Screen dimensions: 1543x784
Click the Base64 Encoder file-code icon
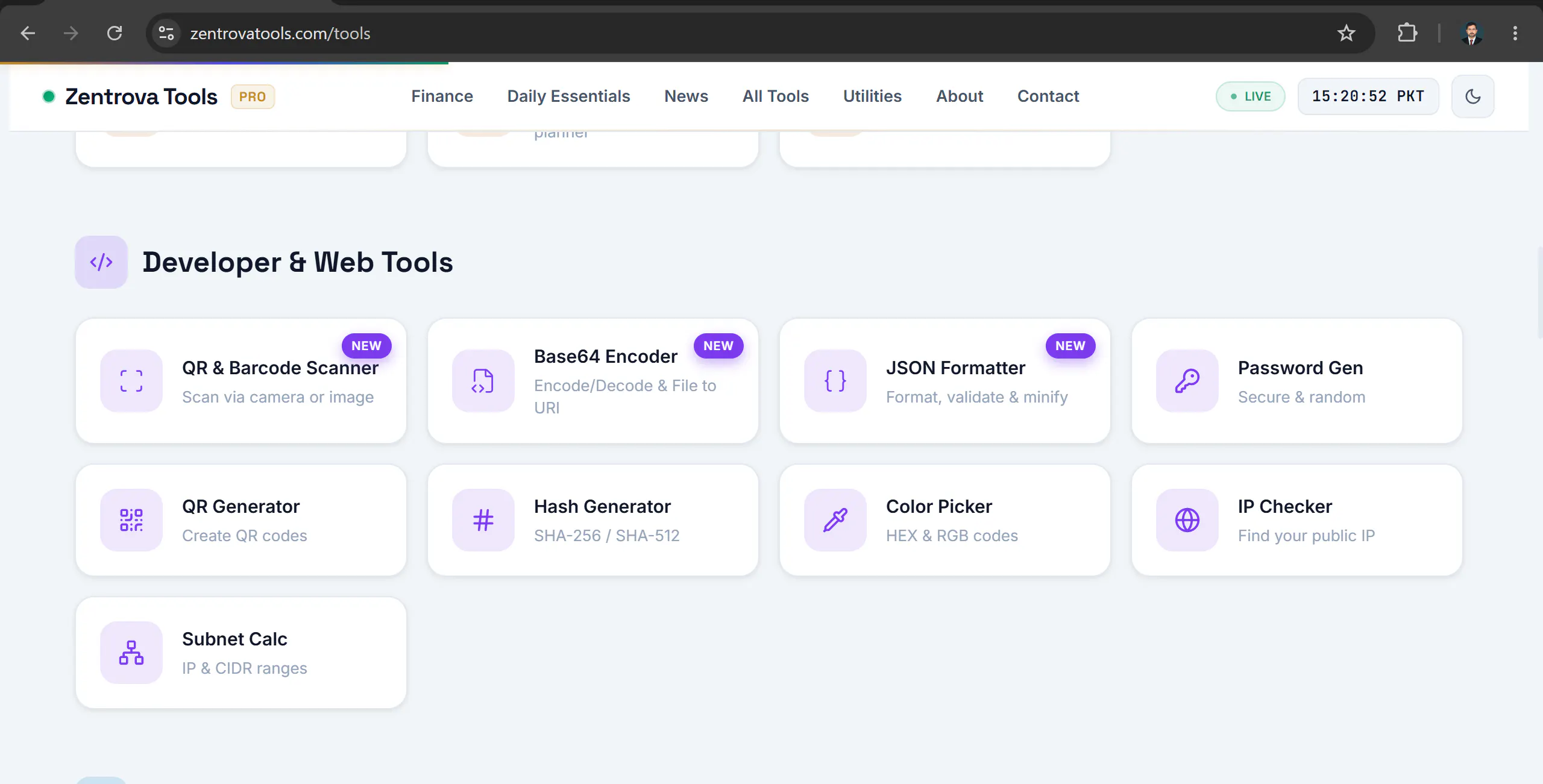[483, 381]
